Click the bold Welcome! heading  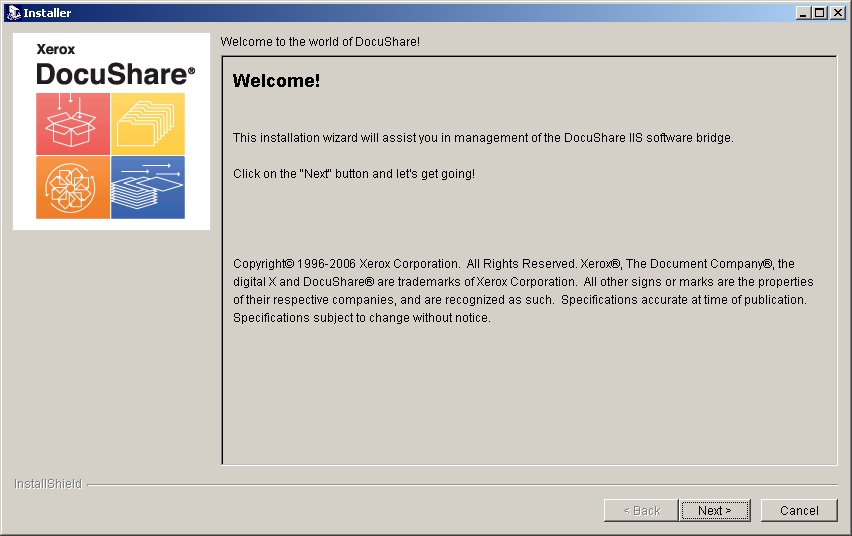pyautogui.click(x=276, y=81)
